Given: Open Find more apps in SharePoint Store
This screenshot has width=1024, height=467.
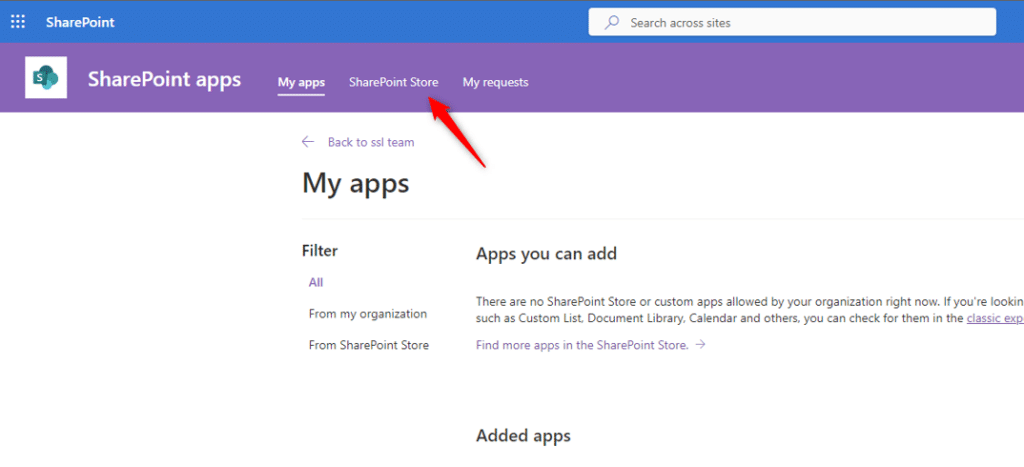Looking at the screenshot, I should point(590,344).
